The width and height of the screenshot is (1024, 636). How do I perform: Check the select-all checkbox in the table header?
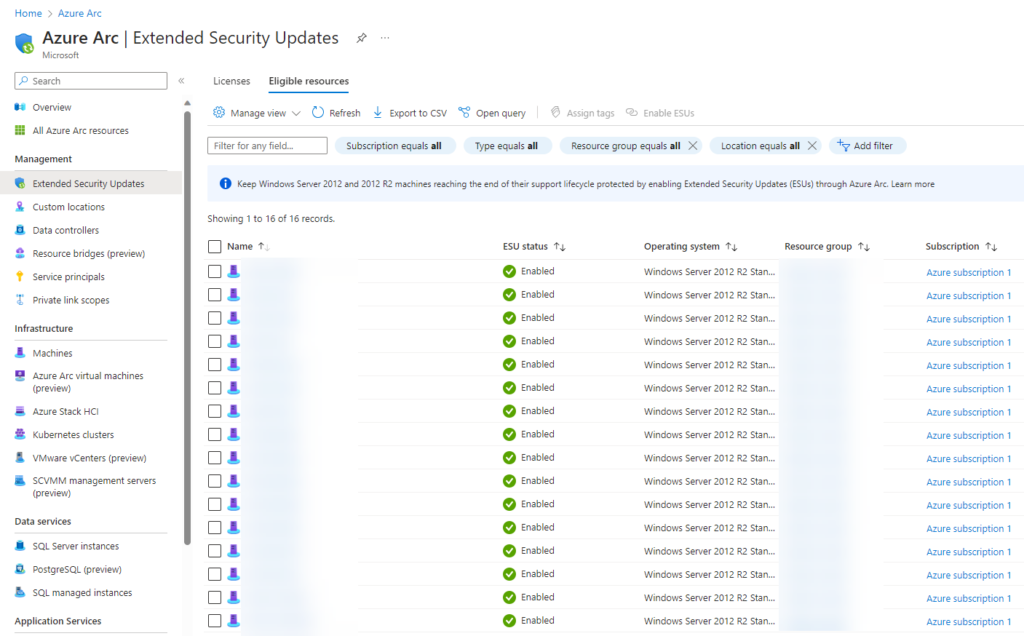click(214, 245)
